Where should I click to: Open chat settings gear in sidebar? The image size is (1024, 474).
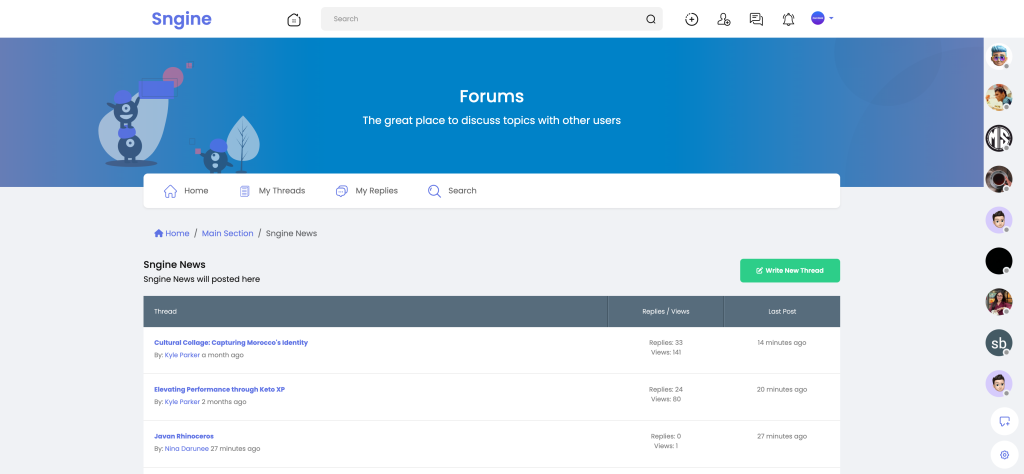click(1004, 455)
